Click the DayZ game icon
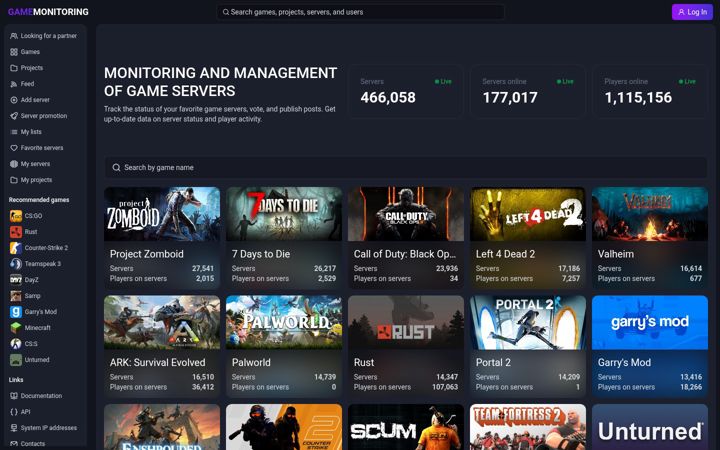The width and height of the screenshot is (720, 450). click(16, 280)
